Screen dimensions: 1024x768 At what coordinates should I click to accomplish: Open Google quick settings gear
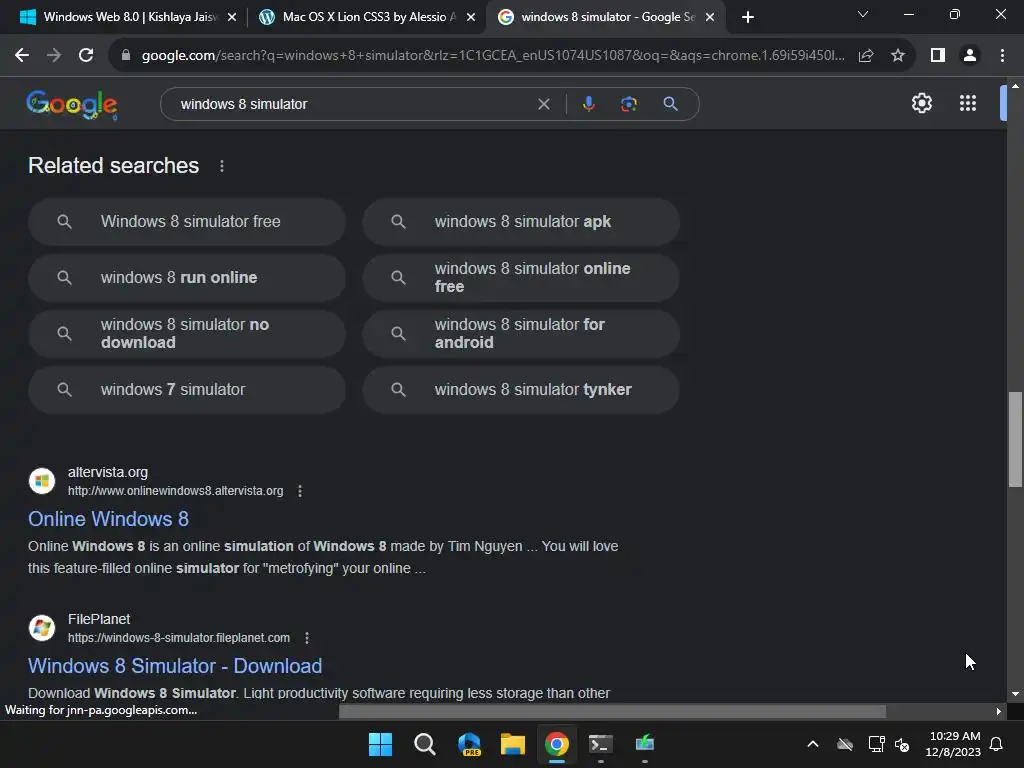[921, 103]
